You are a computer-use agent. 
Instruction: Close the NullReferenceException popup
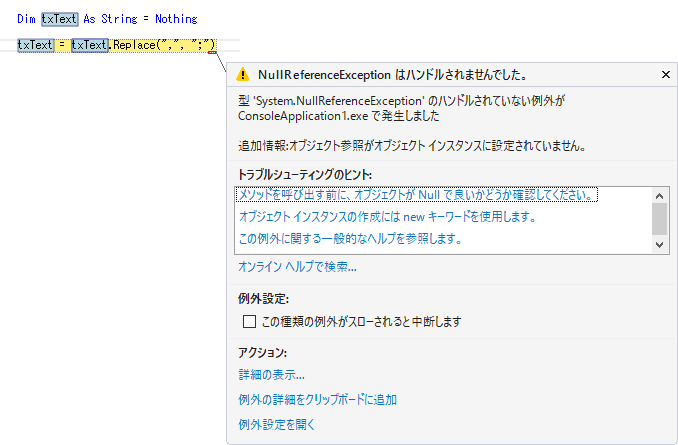[x=665, y=75]
